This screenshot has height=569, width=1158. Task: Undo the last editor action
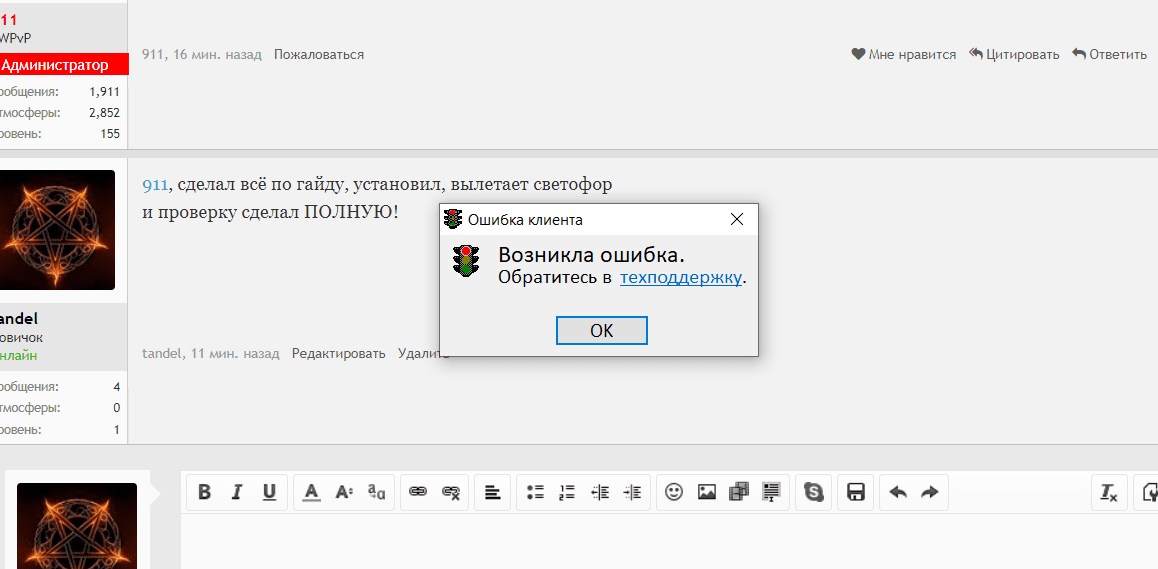pos(898,492)
